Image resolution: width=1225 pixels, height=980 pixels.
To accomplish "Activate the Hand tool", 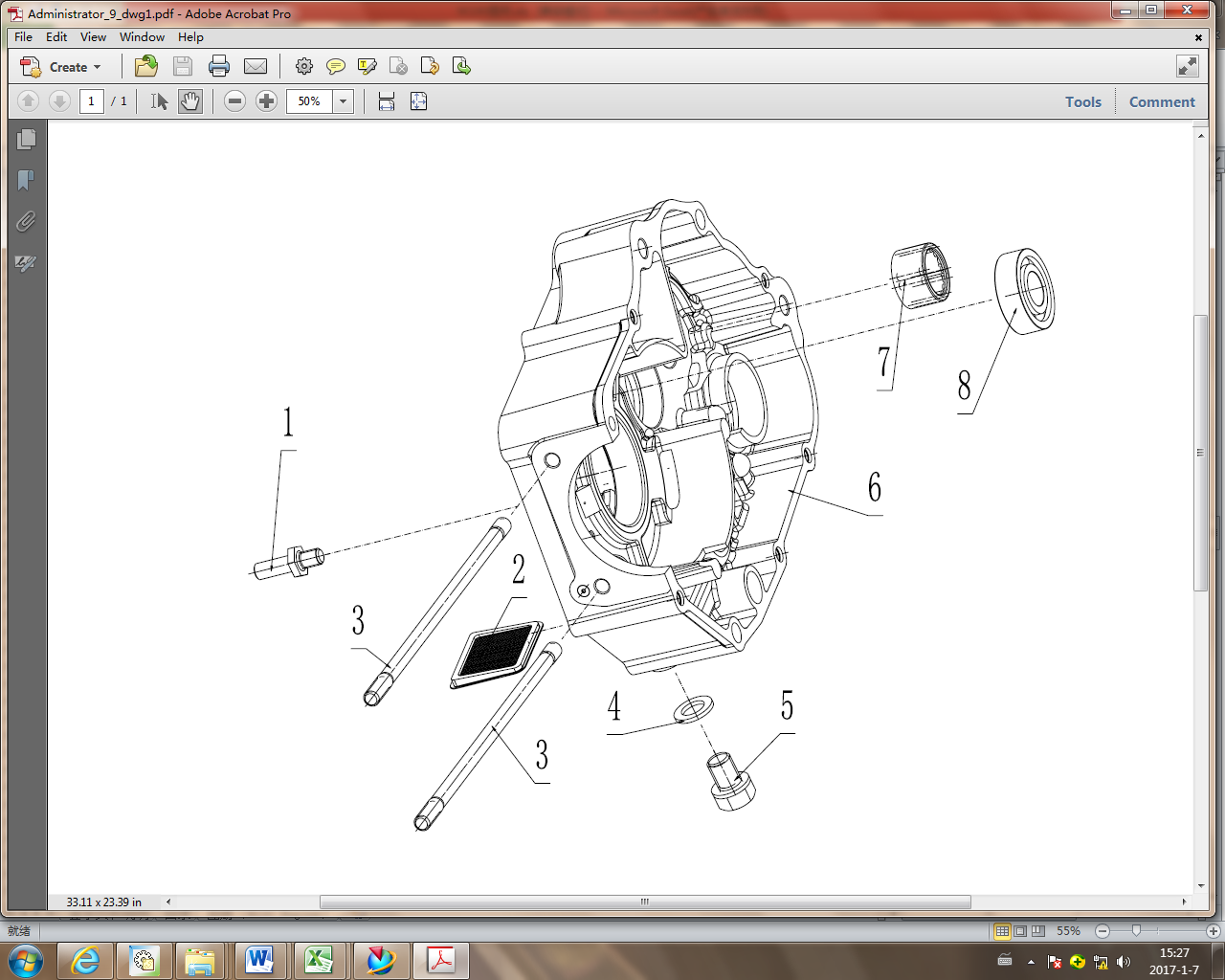I will [189, 100].
